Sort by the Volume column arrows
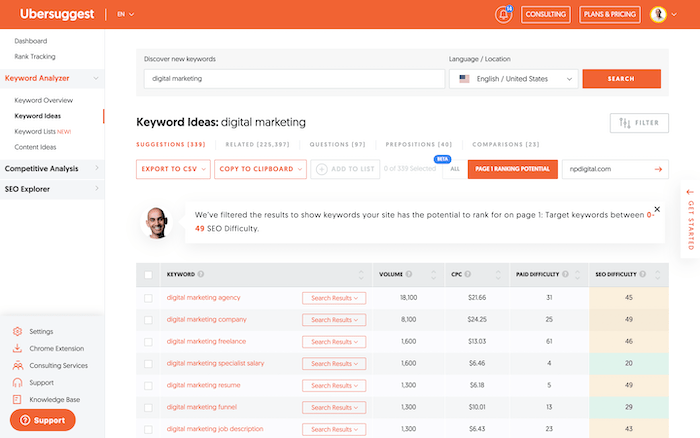Image resolution: width=700 pixels, height=438 pixels. click(433, 275)
